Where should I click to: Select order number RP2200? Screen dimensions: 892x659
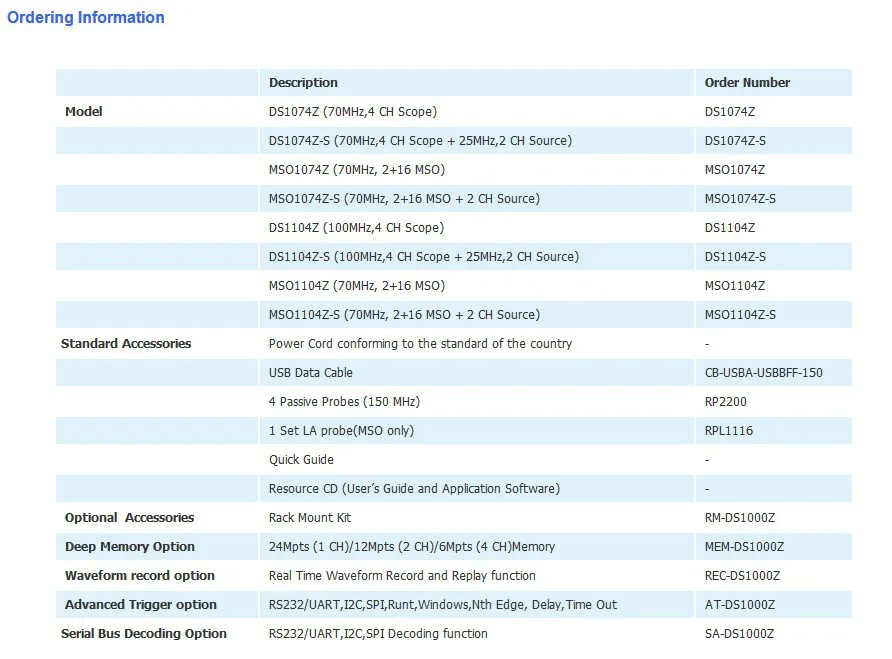(x=725, y=402)
